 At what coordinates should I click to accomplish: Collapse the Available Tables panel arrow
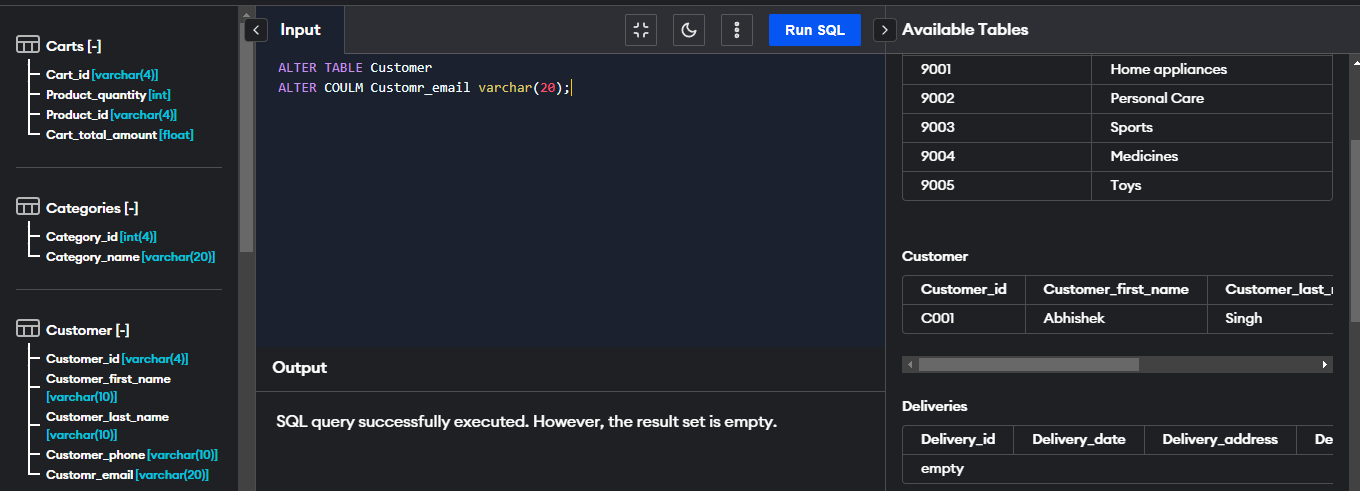click(x=885, y=30)
